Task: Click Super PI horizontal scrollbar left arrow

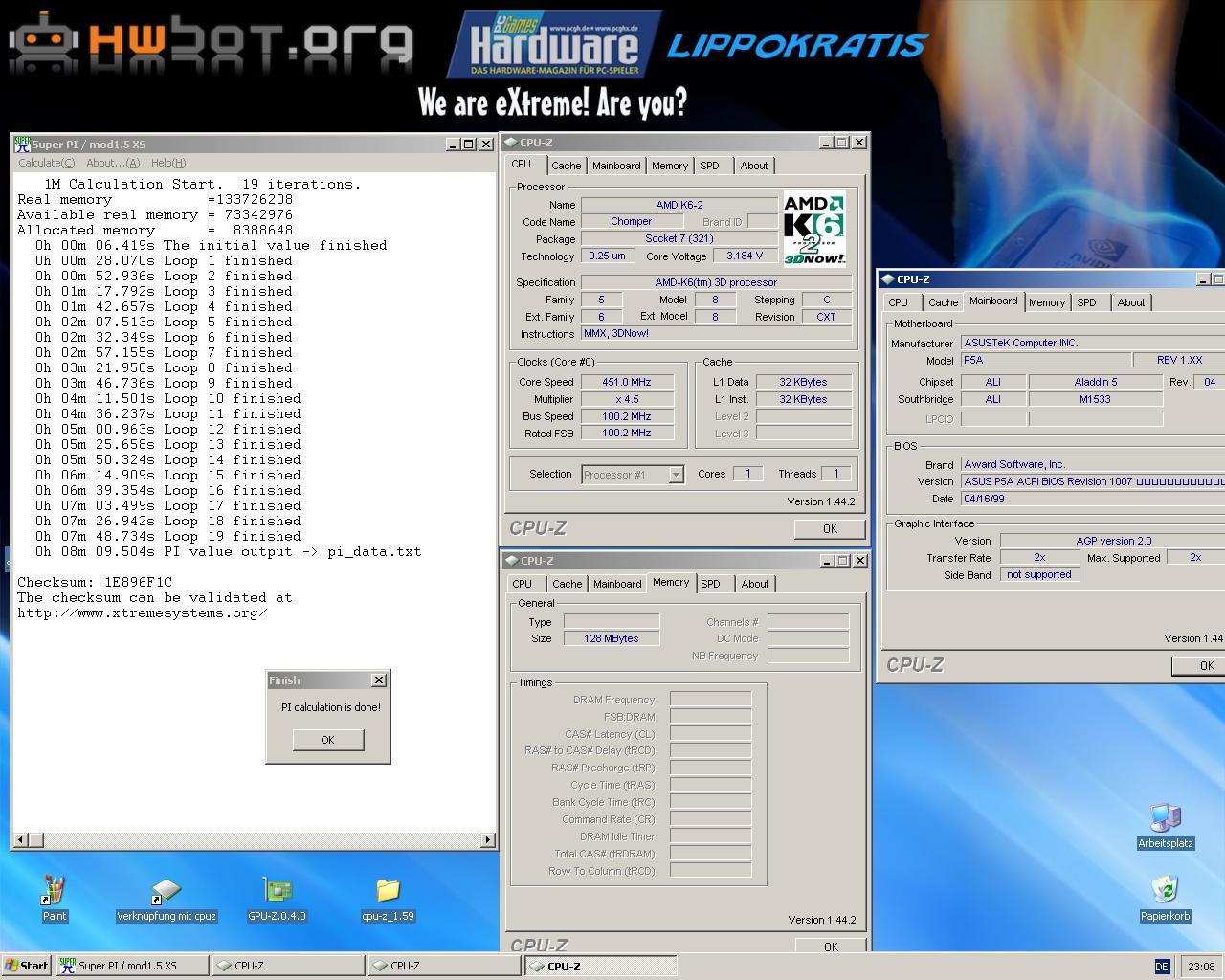Action: point(20,840)
